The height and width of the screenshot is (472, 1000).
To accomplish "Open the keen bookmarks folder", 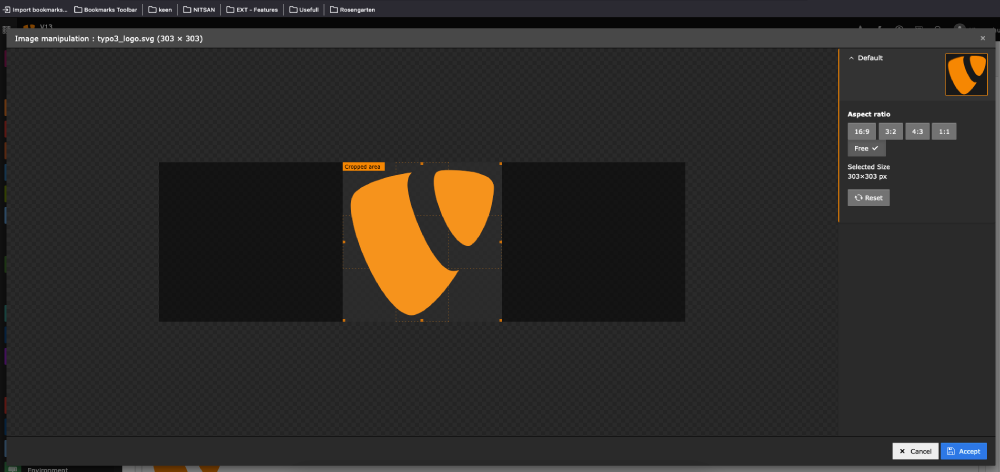I will point(160,10).
